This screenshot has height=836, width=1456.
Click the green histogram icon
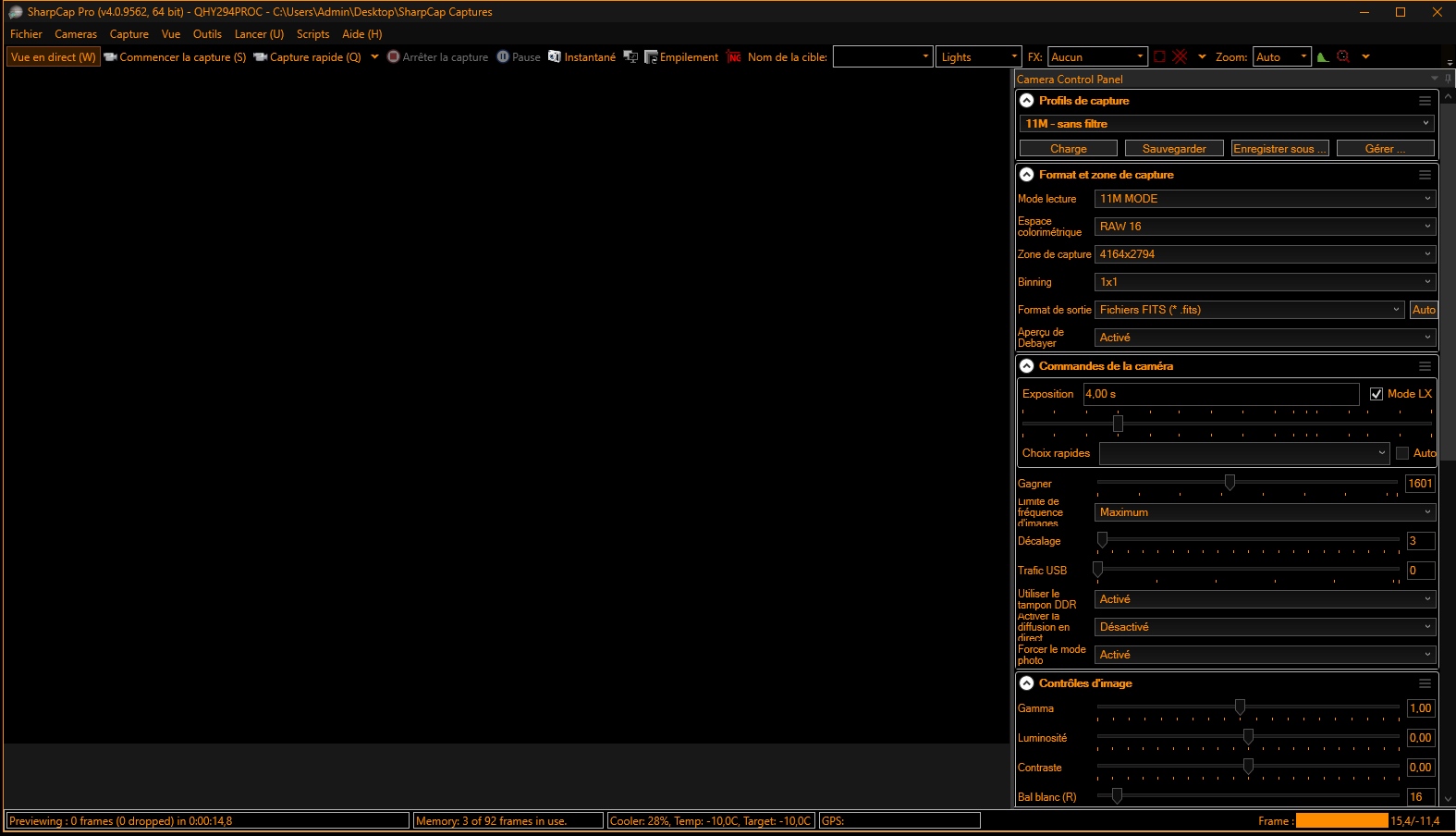[x=1323, y=57]
